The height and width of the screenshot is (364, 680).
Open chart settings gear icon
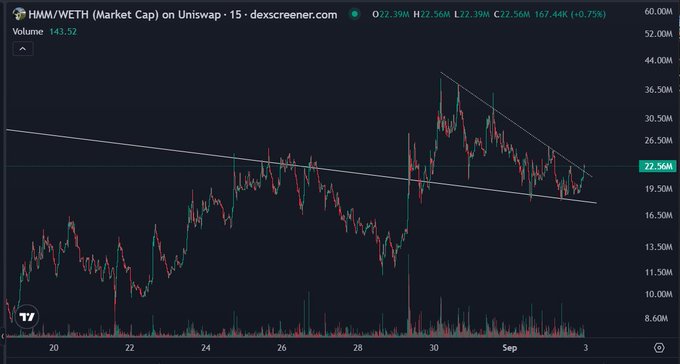tap(659, 348)
